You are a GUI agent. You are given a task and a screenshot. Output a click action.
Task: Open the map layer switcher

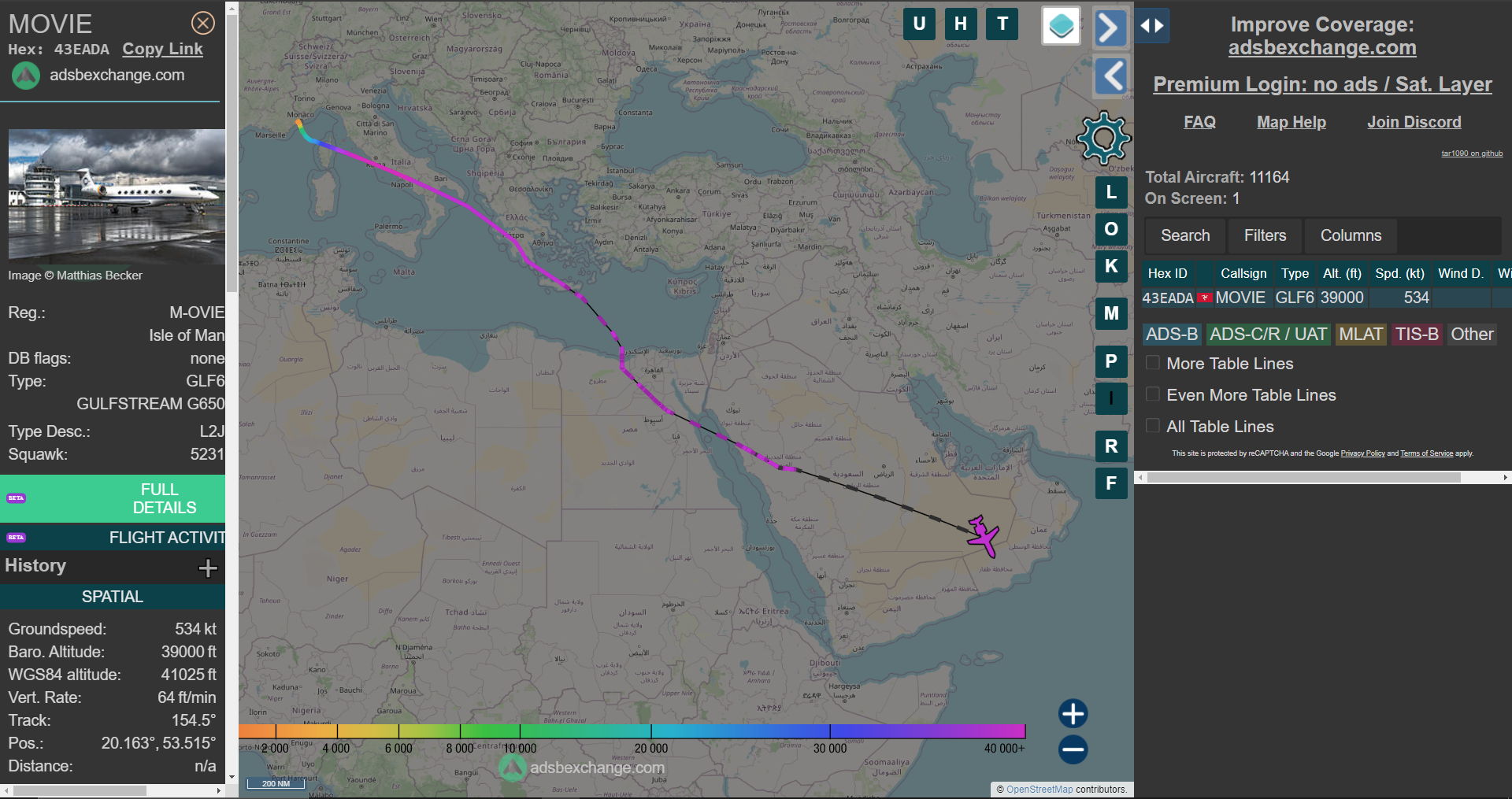[1061, 26]
